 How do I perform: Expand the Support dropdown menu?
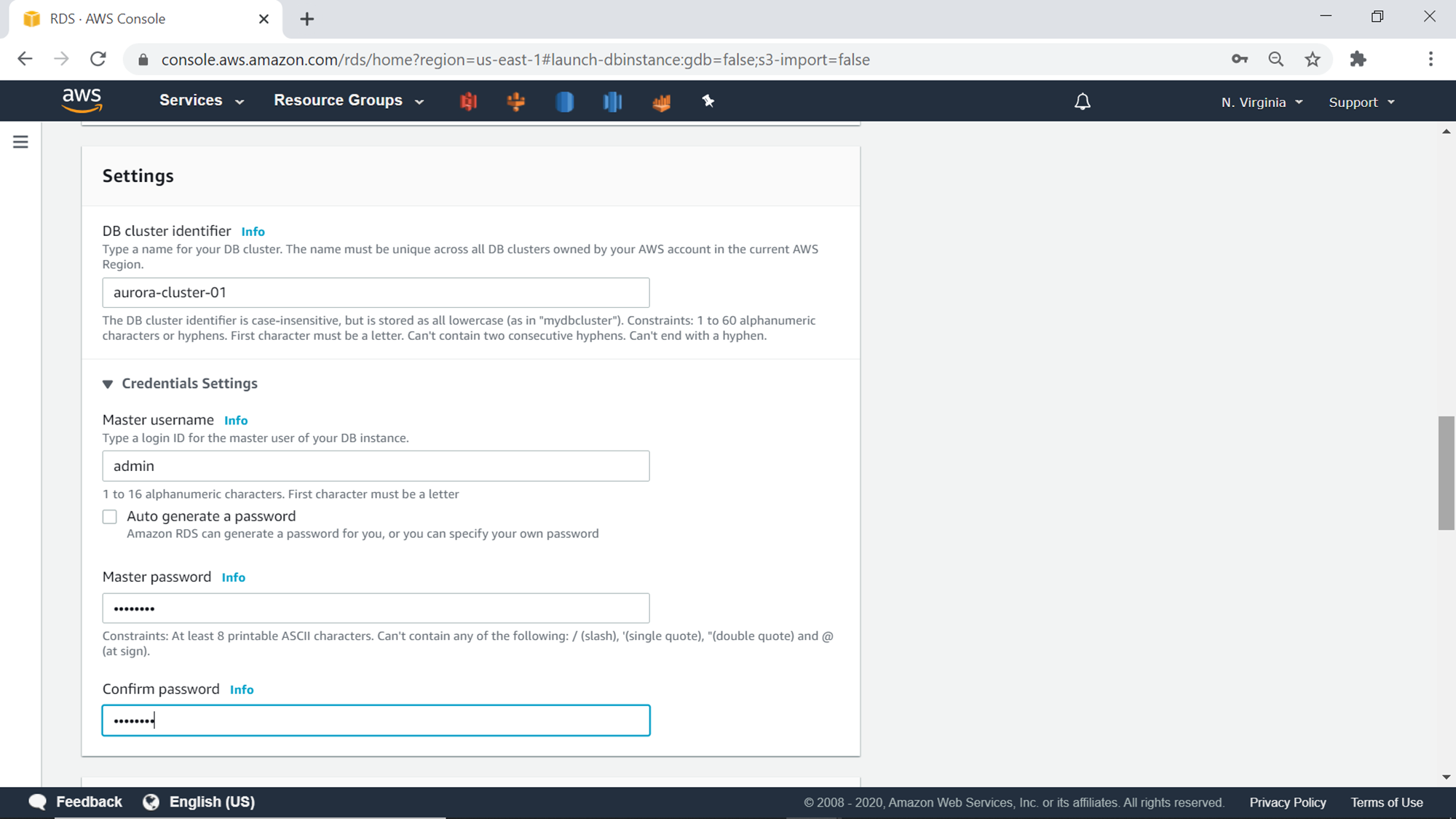1361,102
